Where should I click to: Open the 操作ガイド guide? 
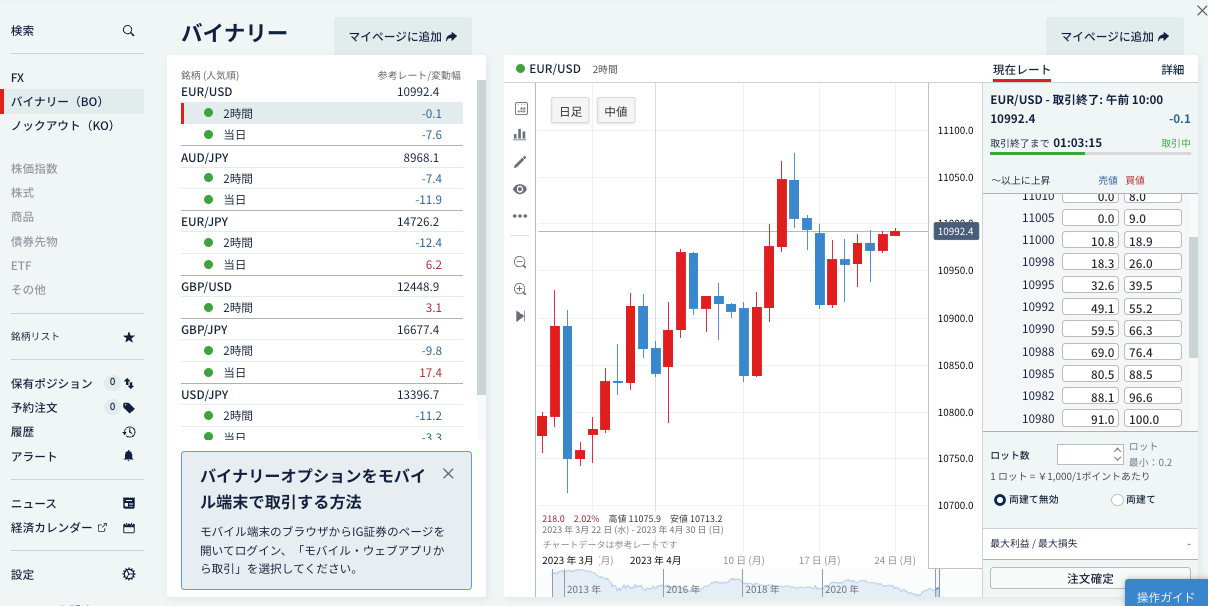point(1167,594)
